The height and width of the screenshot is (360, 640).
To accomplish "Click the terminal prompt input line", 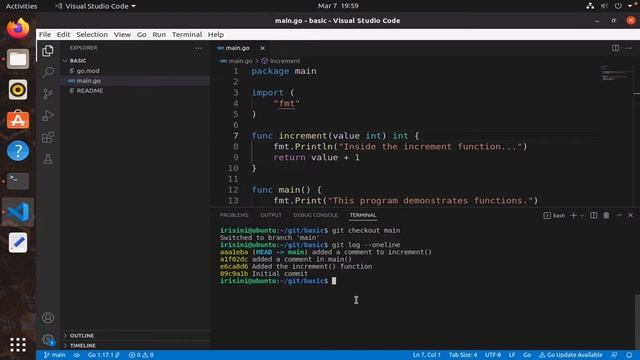I will pos(278,281).
